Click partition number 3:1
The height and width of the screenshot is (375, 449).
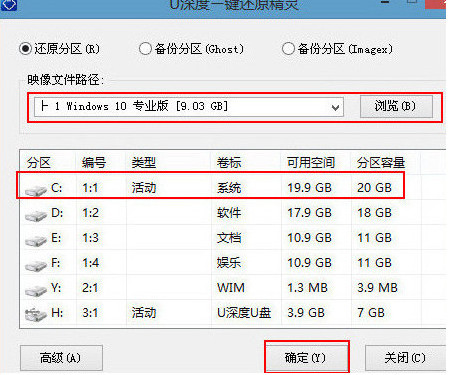[90, 313]
